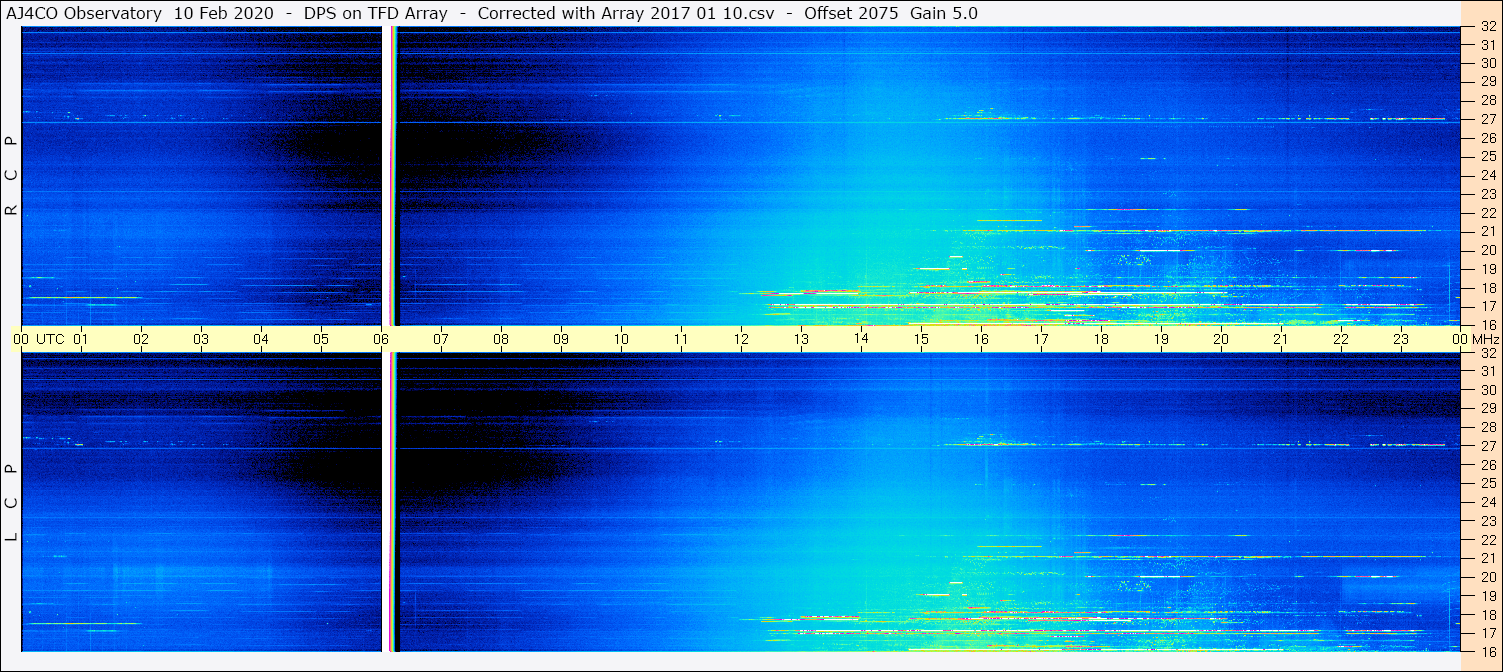1503x672 pixels.
Task: Click the 25 MHz tick label in RCP panel
Action: pyautogui.click(x=1488, y=156)
